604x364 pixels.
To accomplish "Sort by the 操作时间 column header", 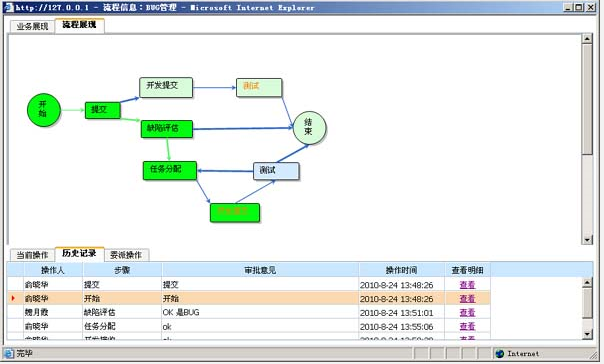I will click(401, 270).
